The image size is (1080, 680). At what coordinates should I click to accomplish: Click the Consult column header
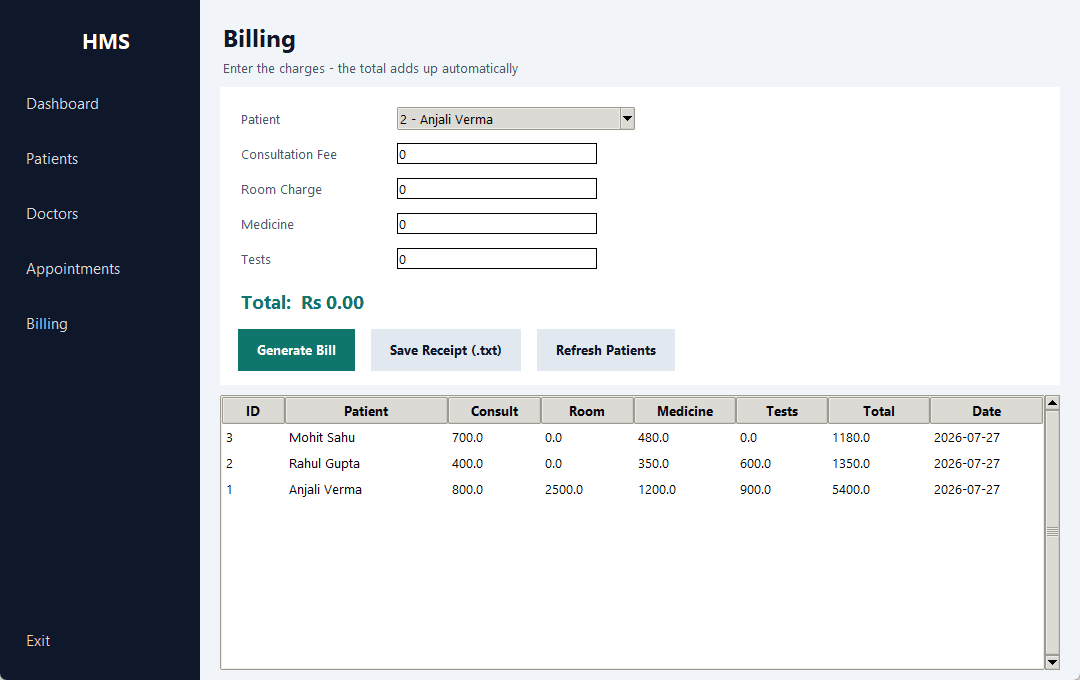point(495,411)
